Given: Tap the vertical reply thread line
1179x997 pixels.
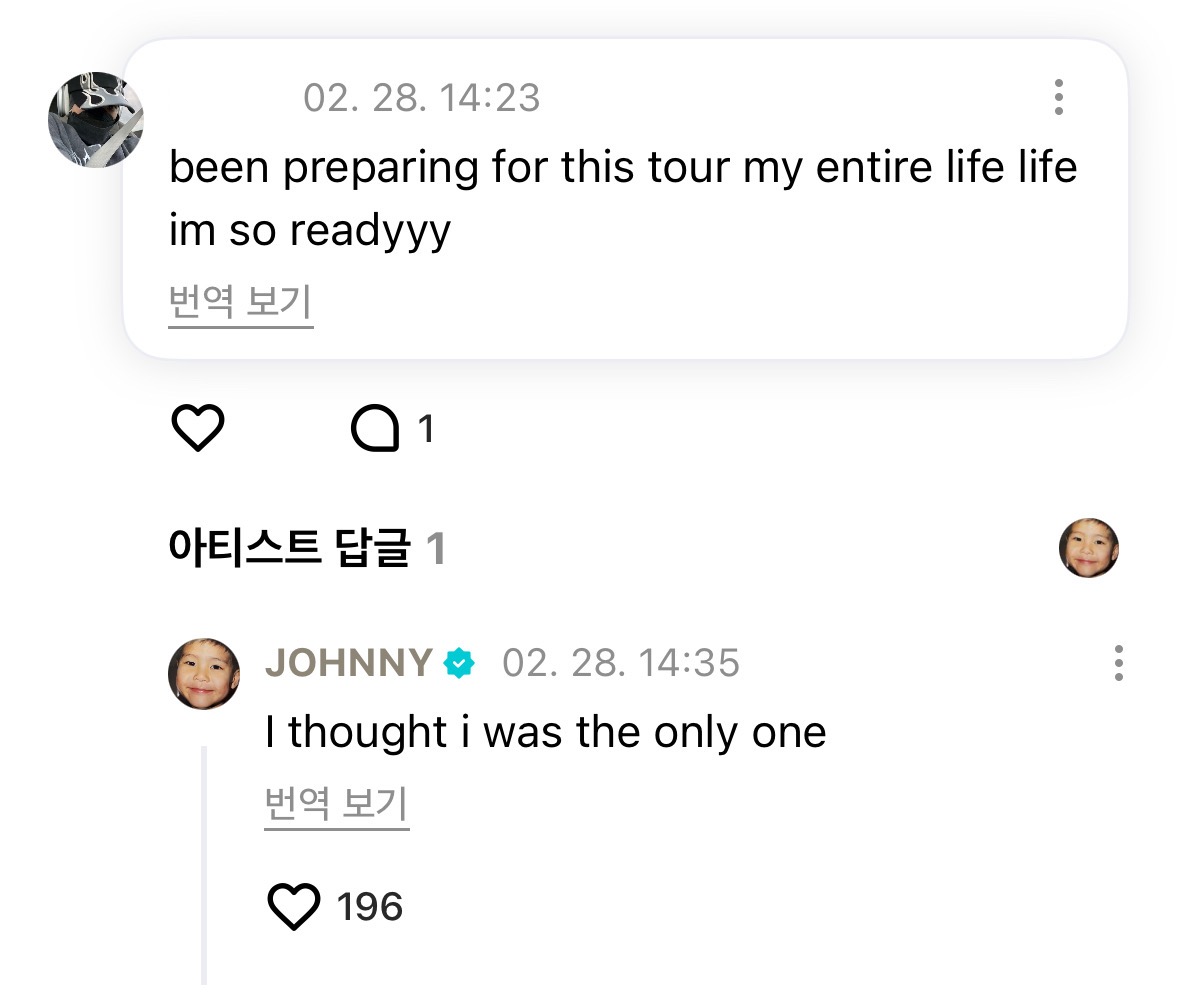Looking at the screenshot, I should pyautogui.click(x=204, y=865).
